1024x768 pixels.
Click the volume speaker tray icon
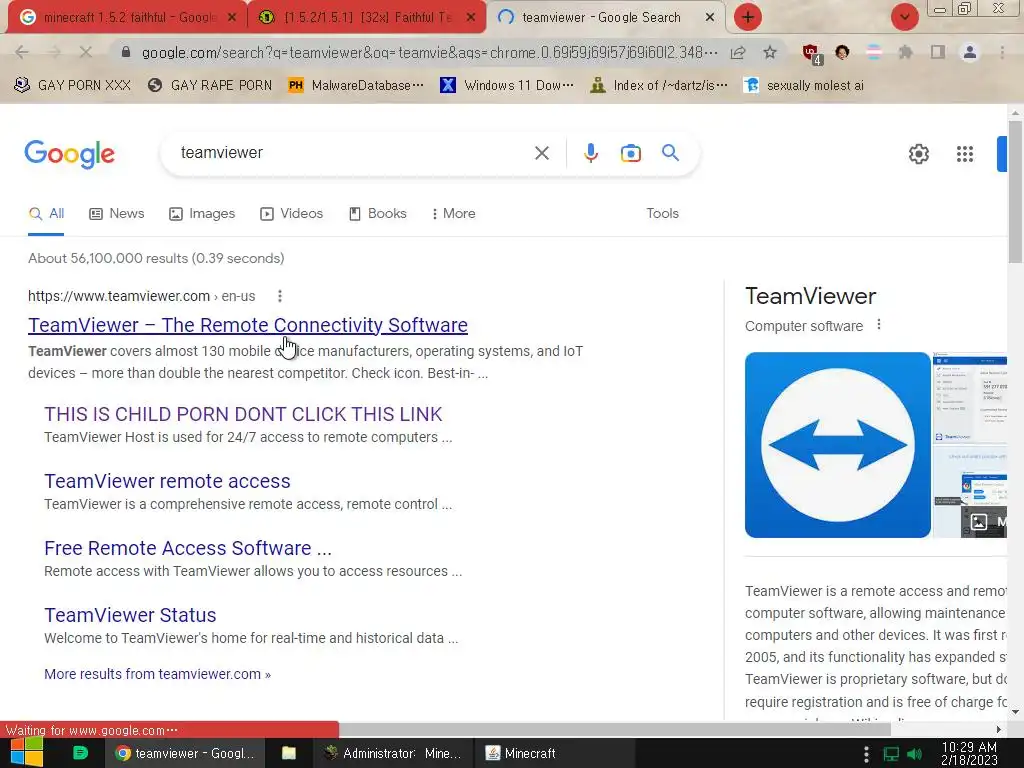pos(914,754)
